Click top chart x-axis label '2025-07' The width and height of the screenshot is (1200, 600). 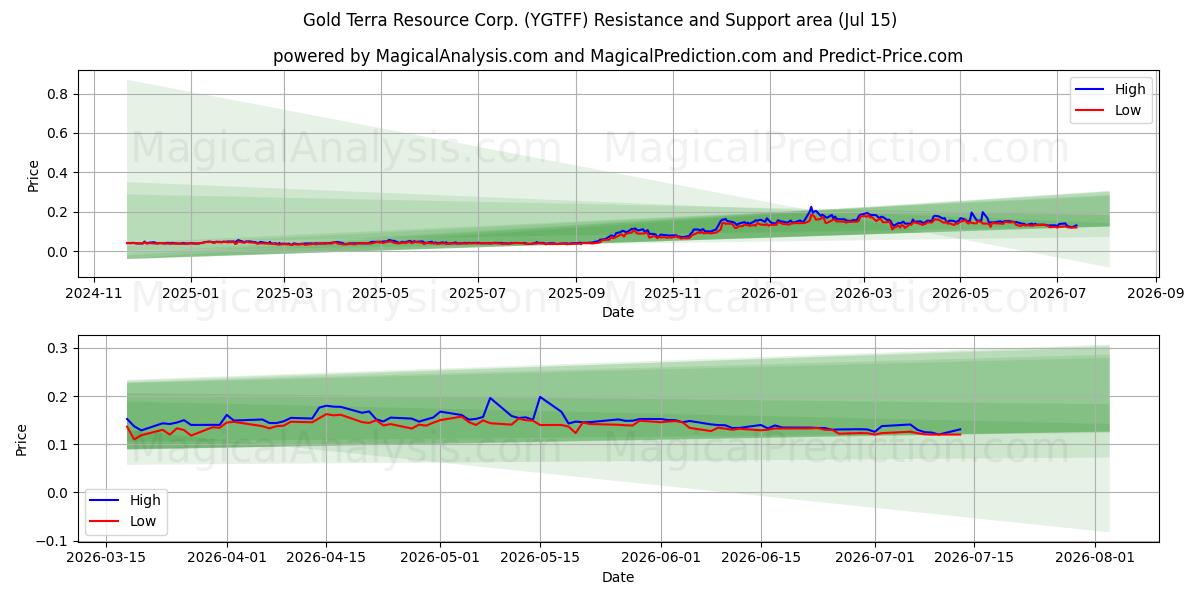[477, 293]
